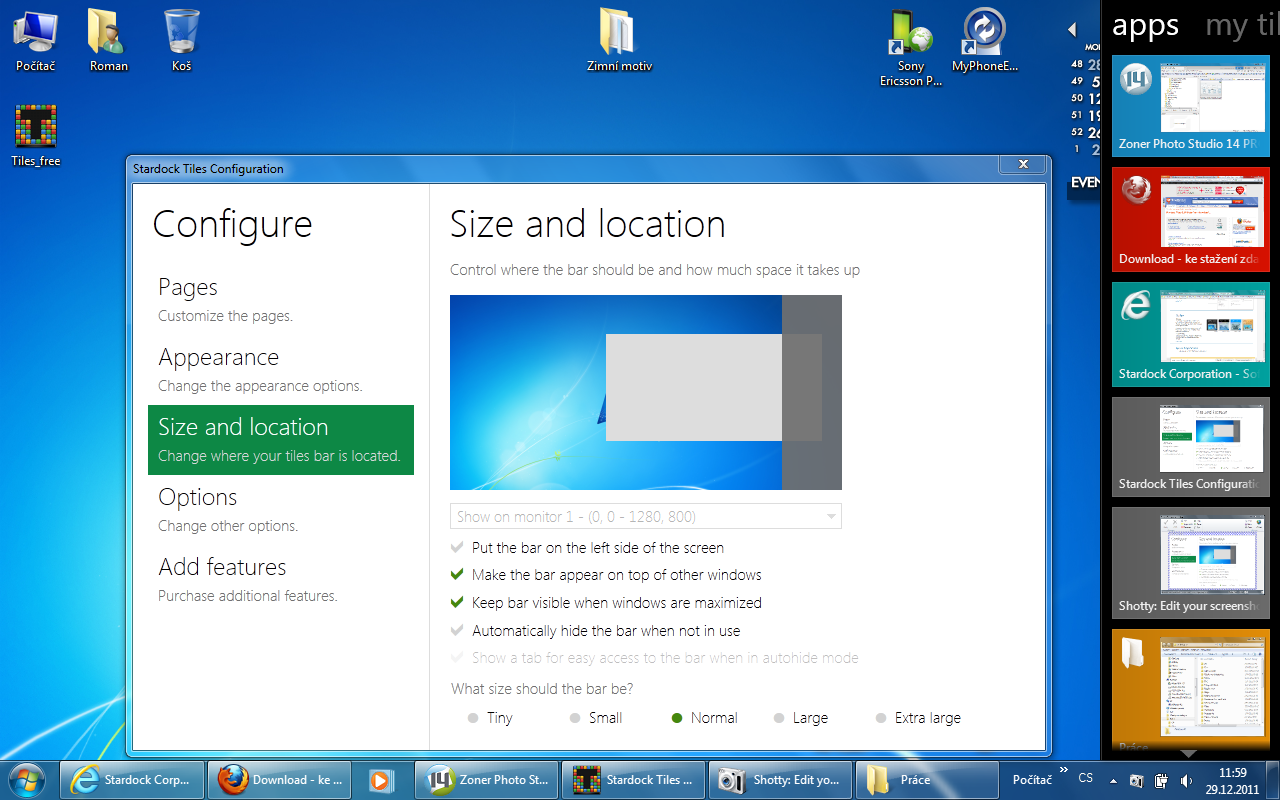Open the Počítač desktop icon

[x=35, y=40]
